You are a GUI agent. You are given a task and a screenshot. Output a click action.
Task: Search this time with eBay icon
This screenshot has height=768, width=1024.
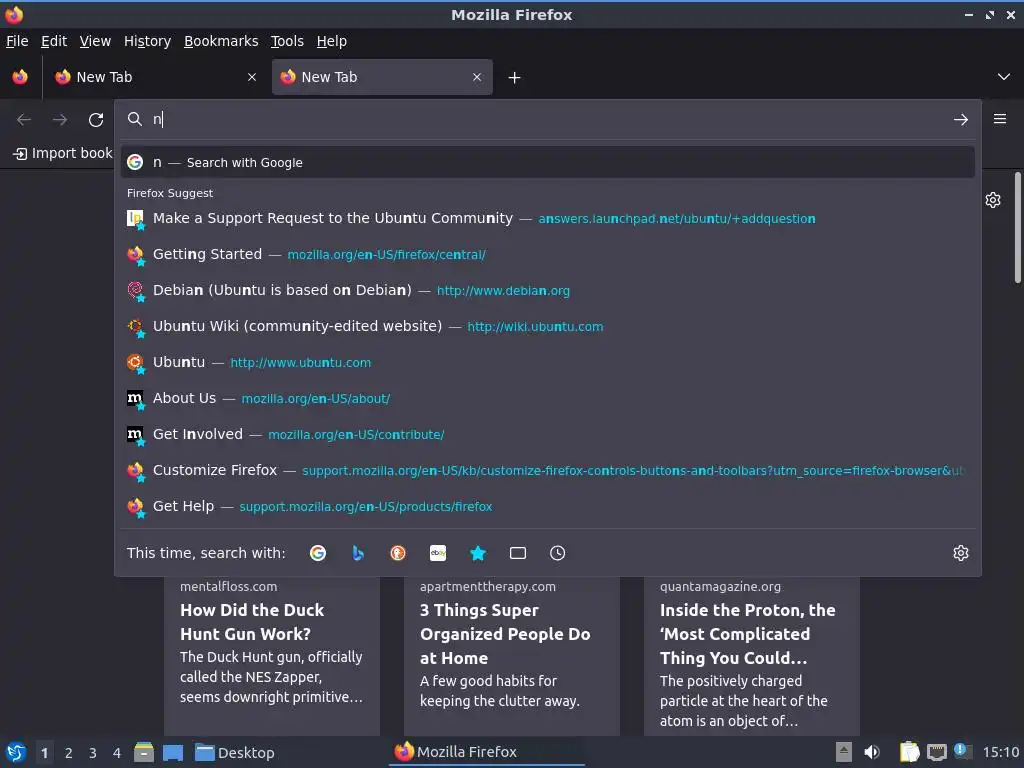tap(438, 553)
